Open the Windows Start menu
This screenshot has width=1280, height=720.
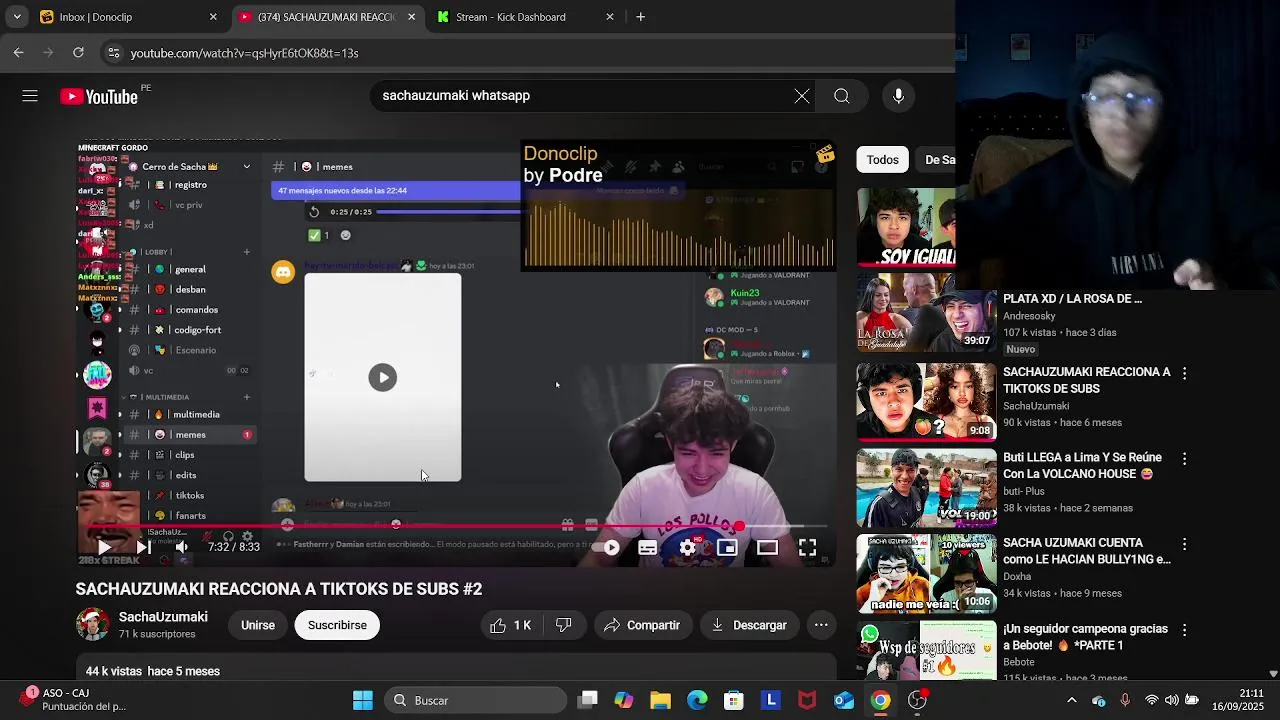(363, 700)
